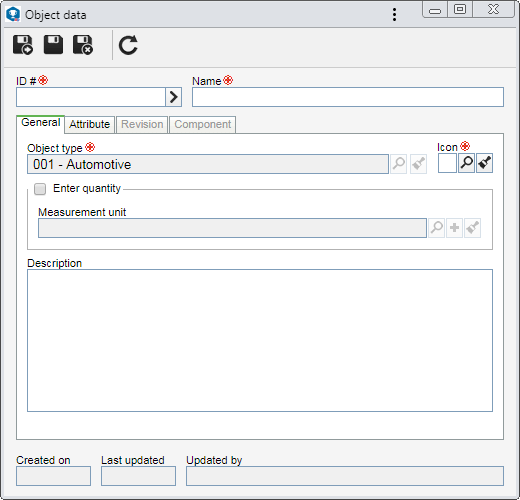This screenshot has height=500, width=520.
Task: Click the empty Icon preview box
Action: (447, 163)
